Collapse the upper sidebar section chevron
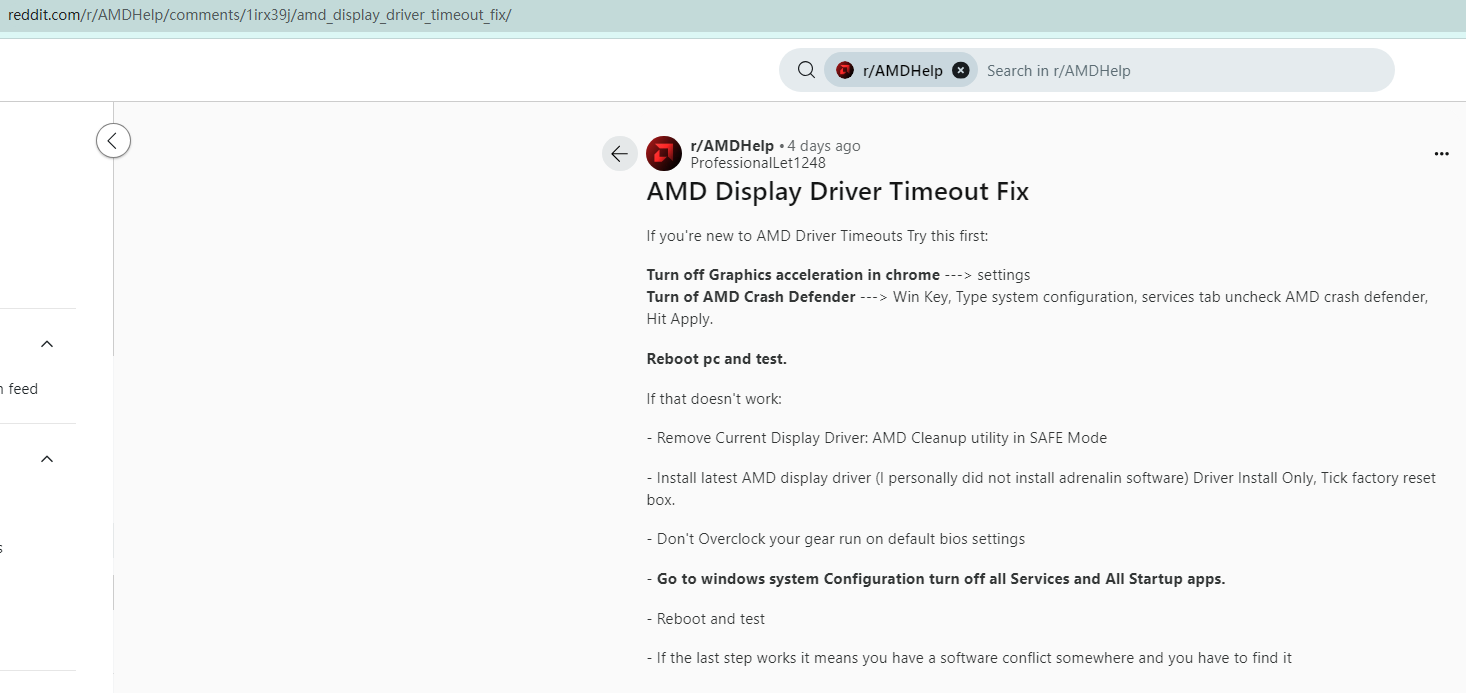Image resolution: width=1466 pixels, height=693 pixels. point(46,344)
